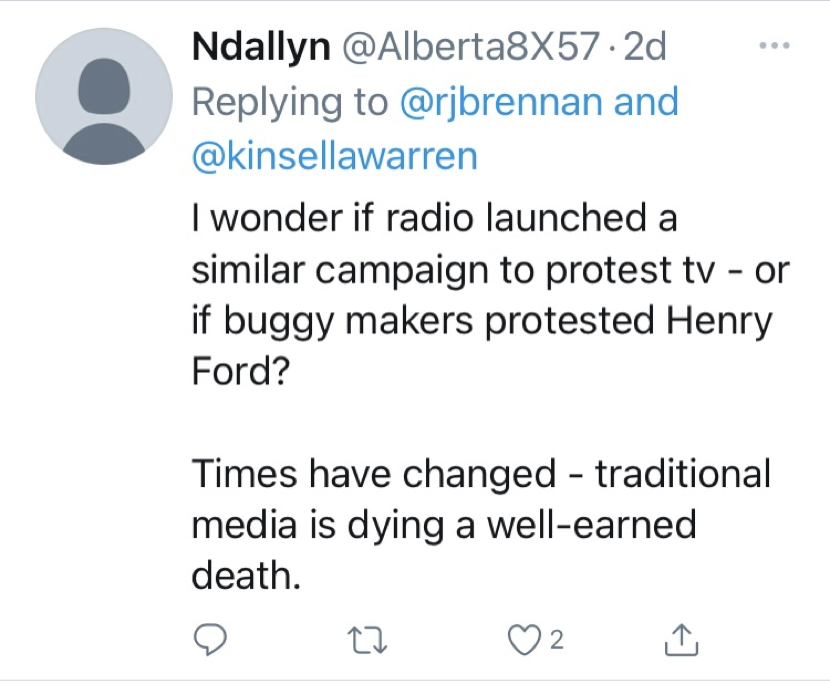Click the 2d timestamp
The height and width of the screenshot is (684, 830).
coord(644,47)
